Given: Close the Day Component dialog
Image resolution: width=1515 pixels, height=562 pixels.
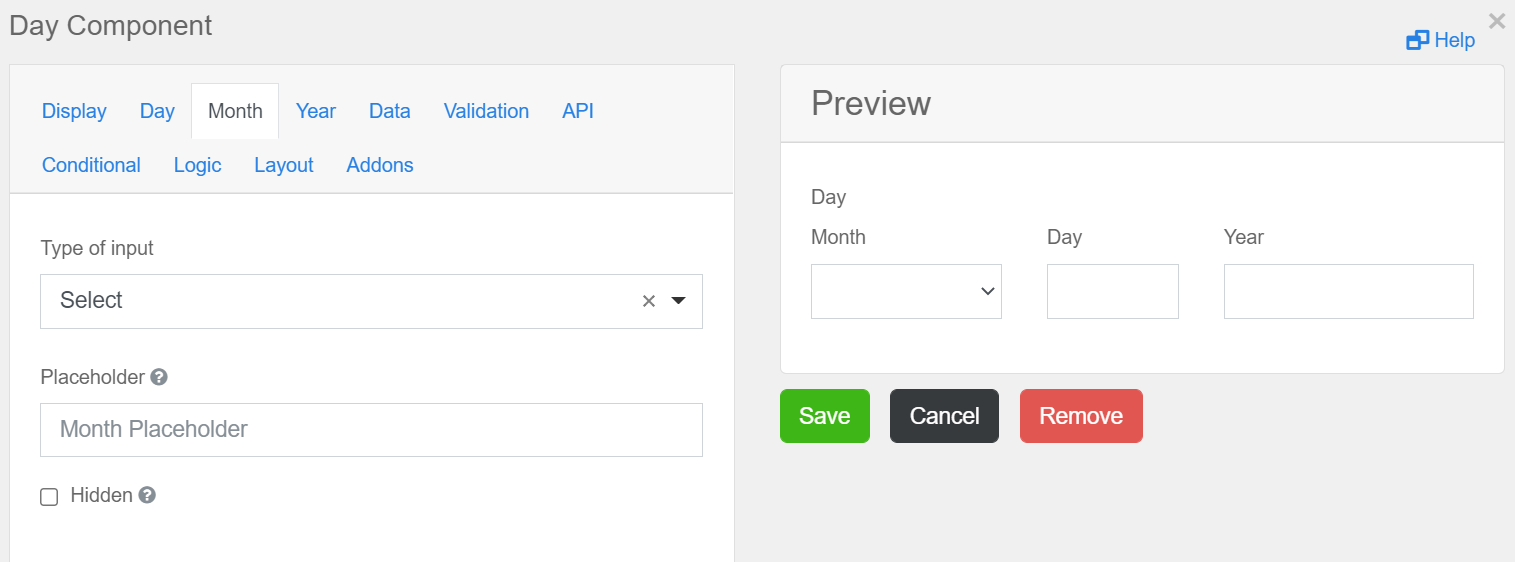Looking at the screenshot, I should point(1496,21).
